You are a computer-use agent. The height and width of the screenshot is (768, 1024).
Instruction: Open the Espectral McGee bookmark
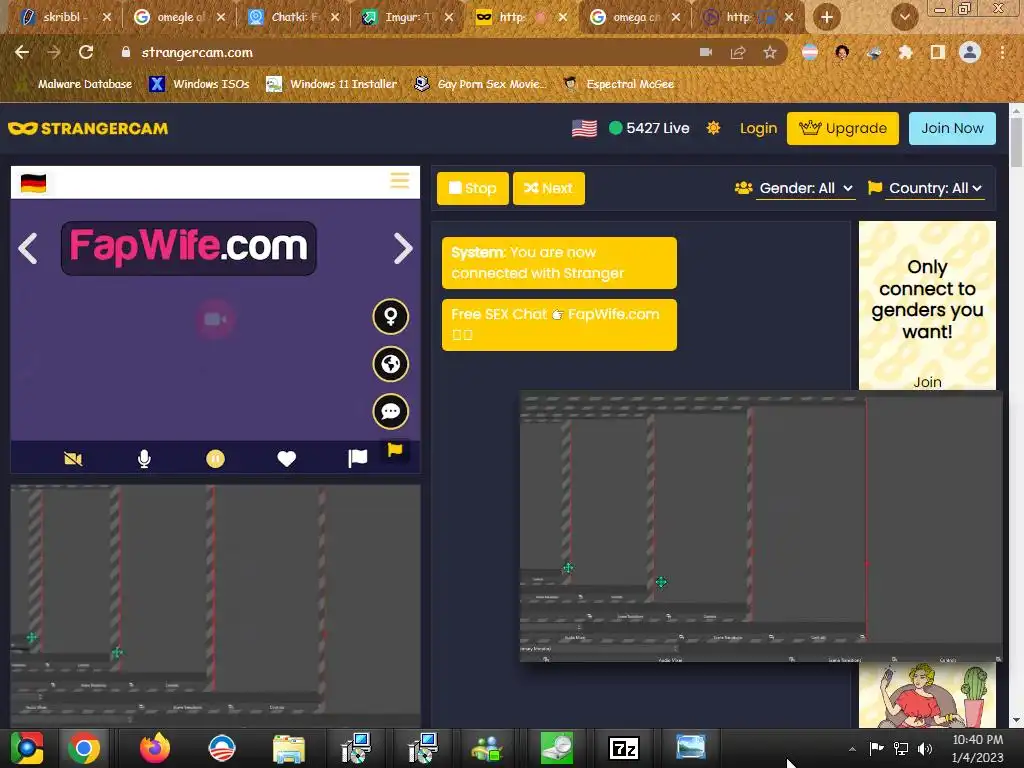pos(618,84)
